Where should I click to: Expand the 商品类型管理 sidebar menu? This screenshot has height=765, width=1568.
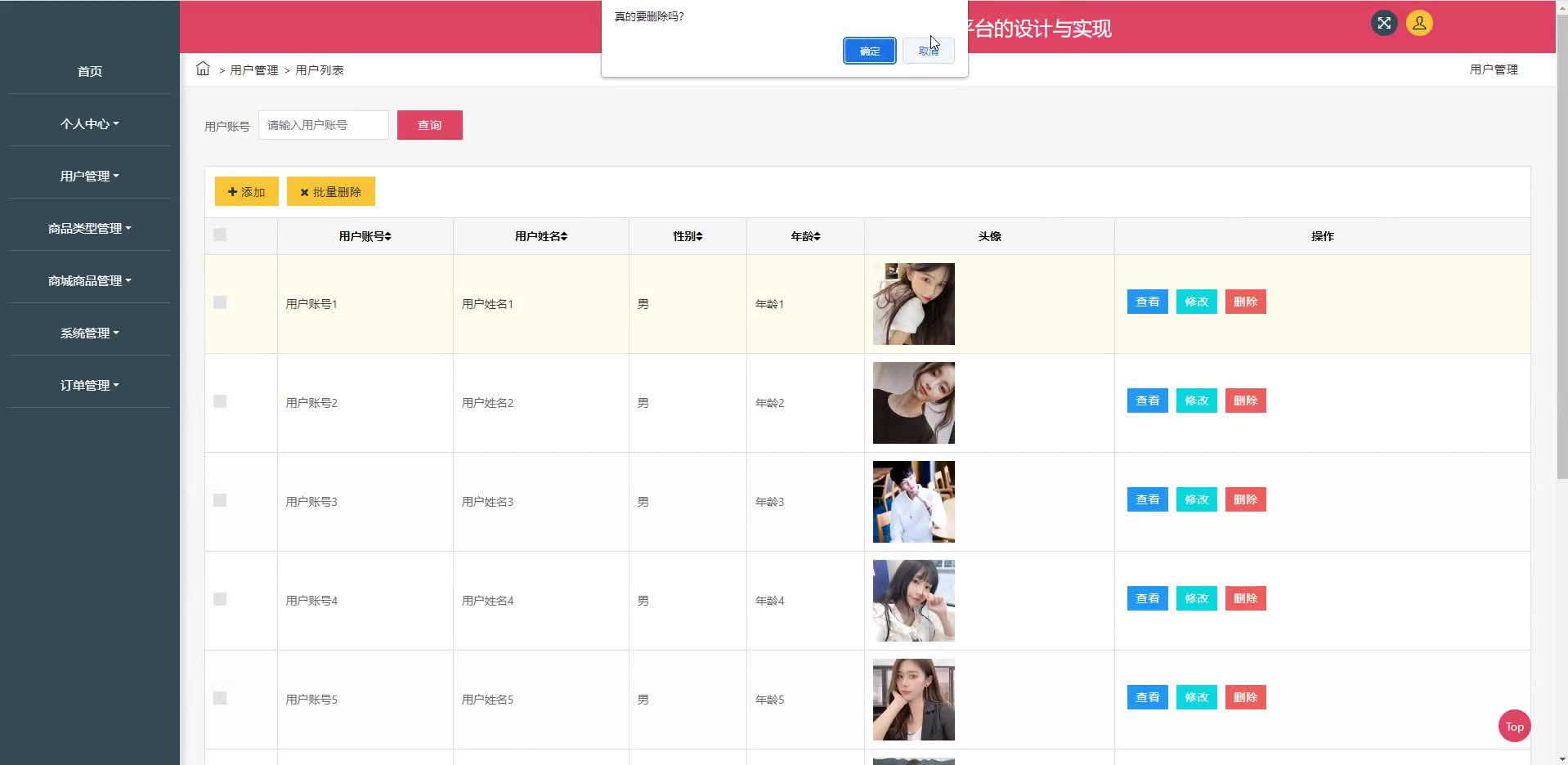pyautogui.click(x=90, y=228)
